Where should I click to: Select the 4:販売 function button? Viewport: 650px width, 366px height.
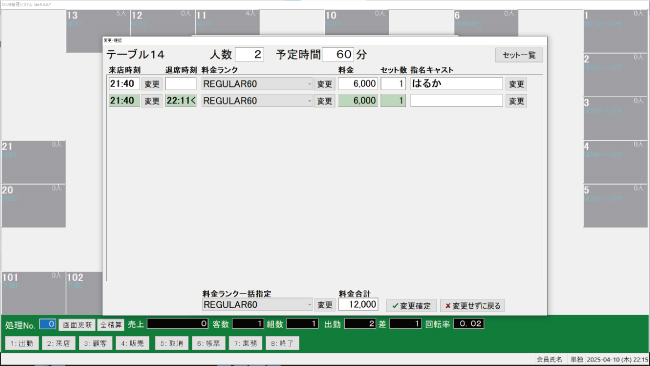(132, 343)
